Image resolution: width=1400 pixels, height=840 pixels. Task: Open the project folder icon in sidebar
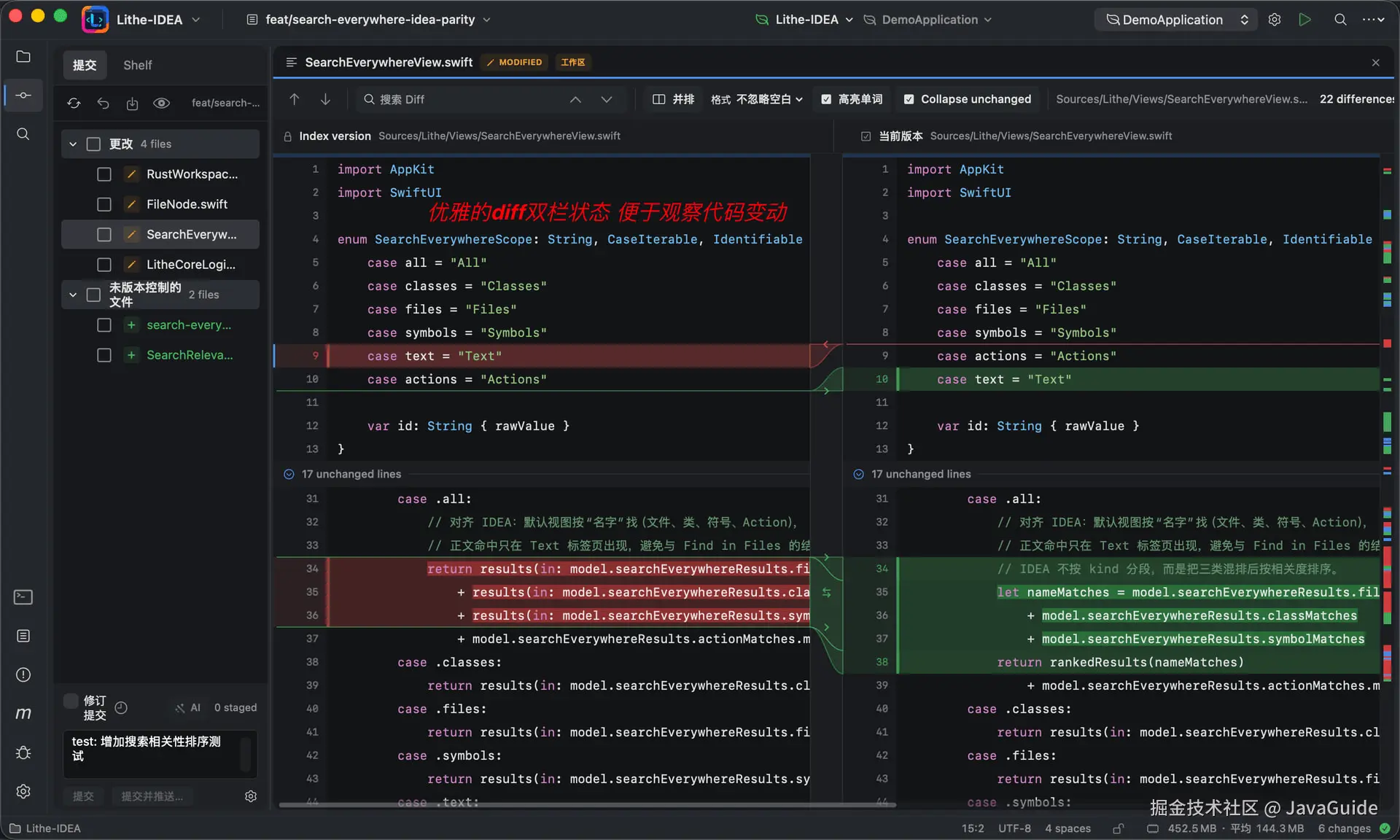tap(23, 57)
